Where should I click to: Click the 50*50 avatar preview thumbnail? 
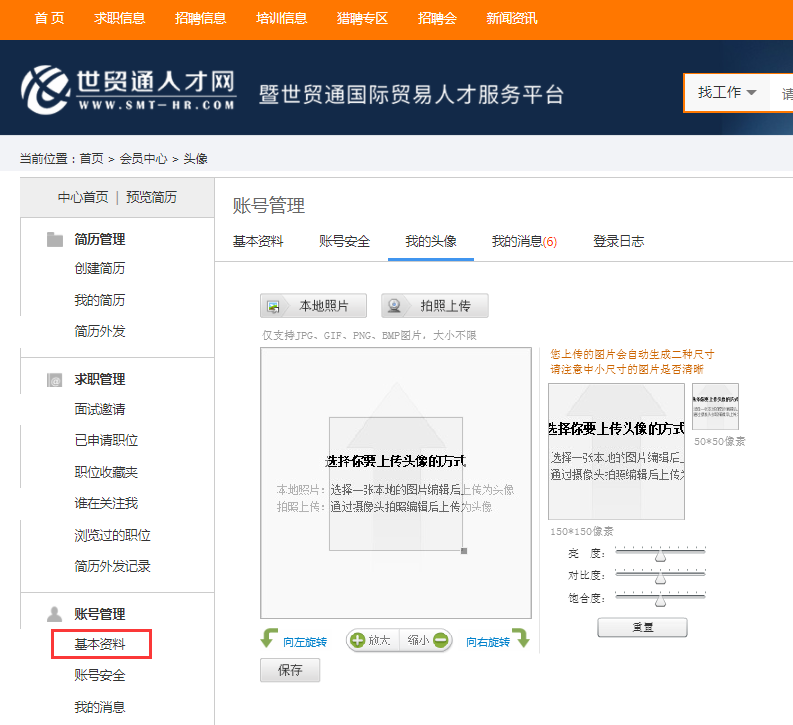[715, 406]
